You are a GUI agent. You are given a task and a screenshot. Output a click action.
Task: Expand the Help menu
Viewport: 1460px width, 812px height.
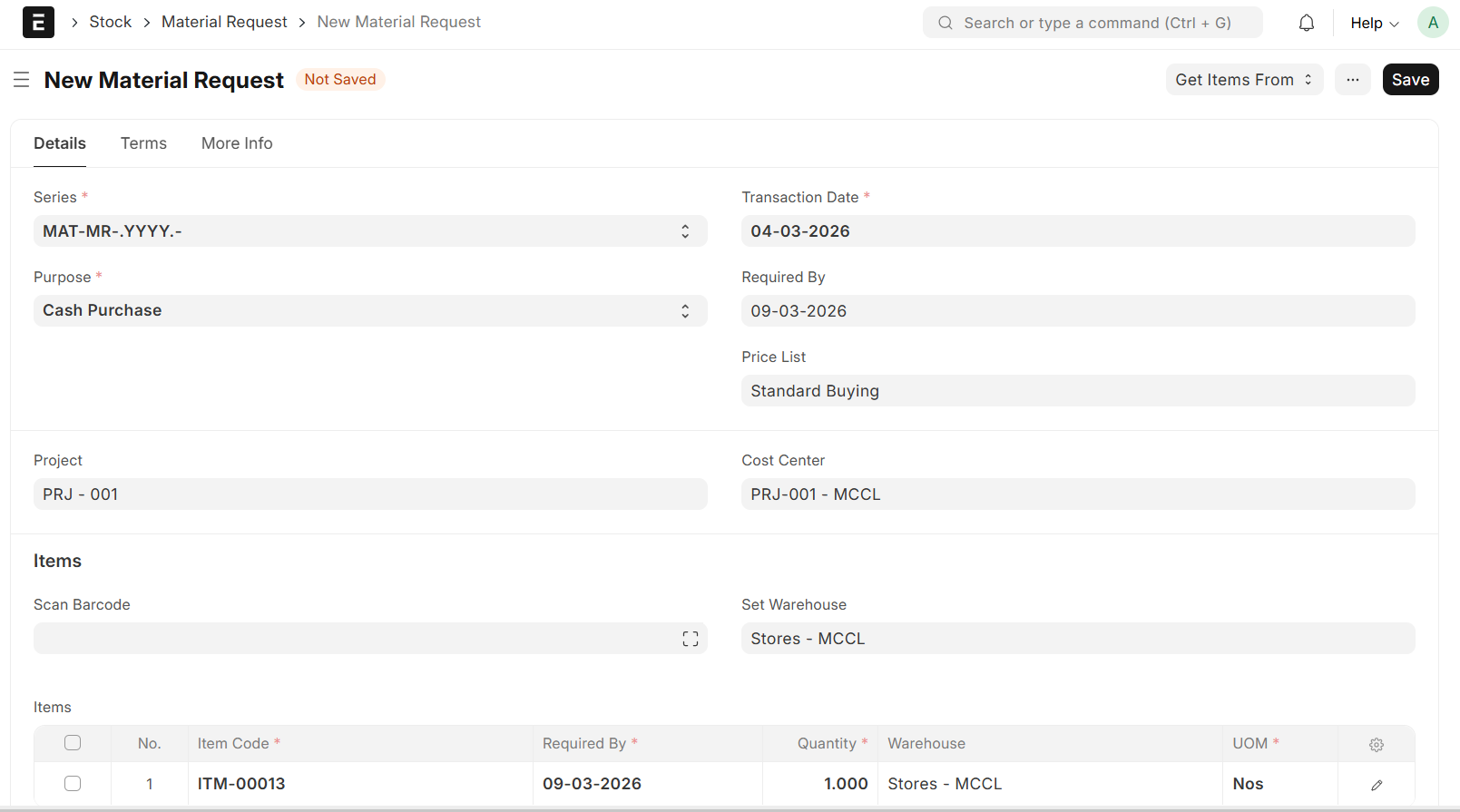tap(1374, 23)
